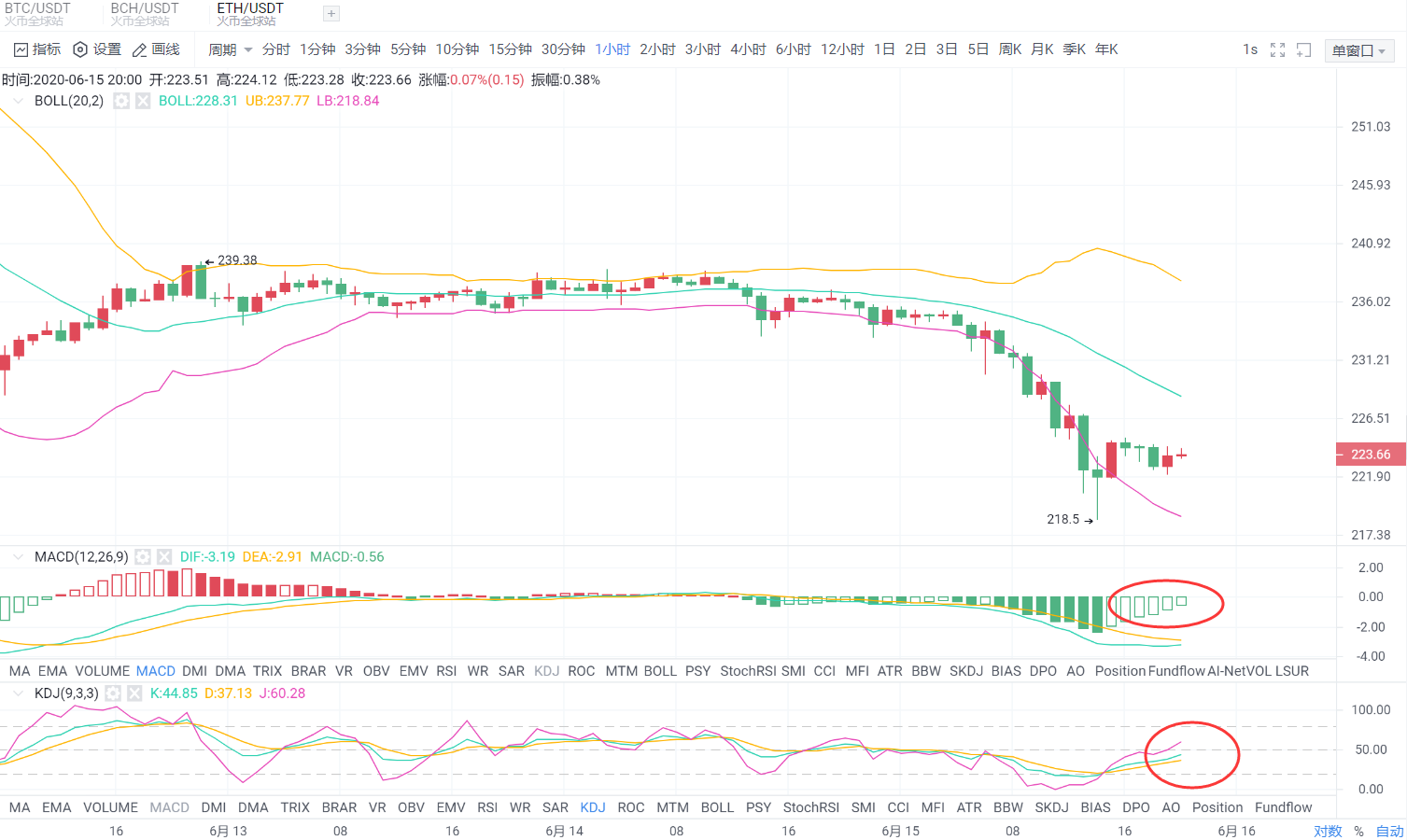Open the 周期 period dropdown

point(230,49)
